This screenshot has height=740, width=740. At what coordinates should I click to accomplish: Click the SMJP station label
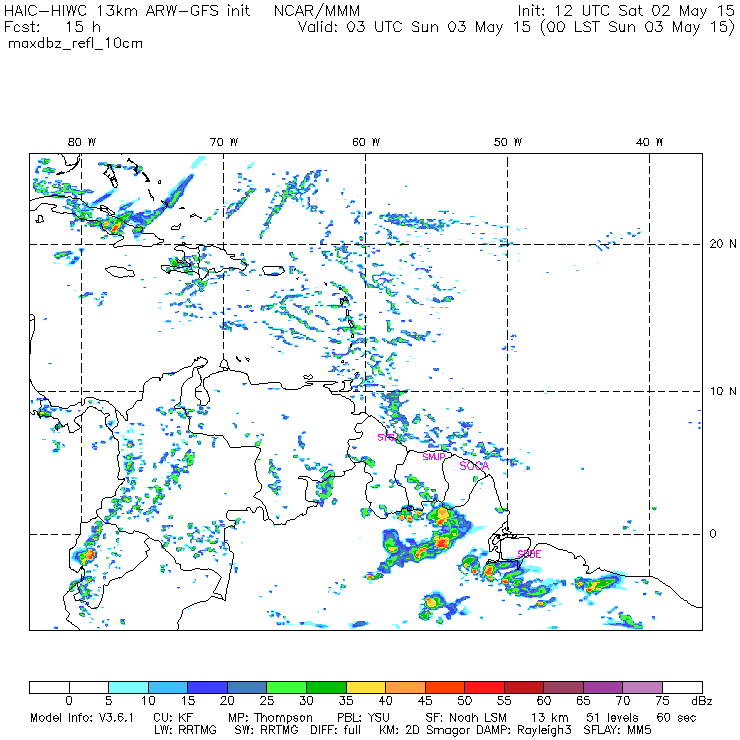[434, 457]
